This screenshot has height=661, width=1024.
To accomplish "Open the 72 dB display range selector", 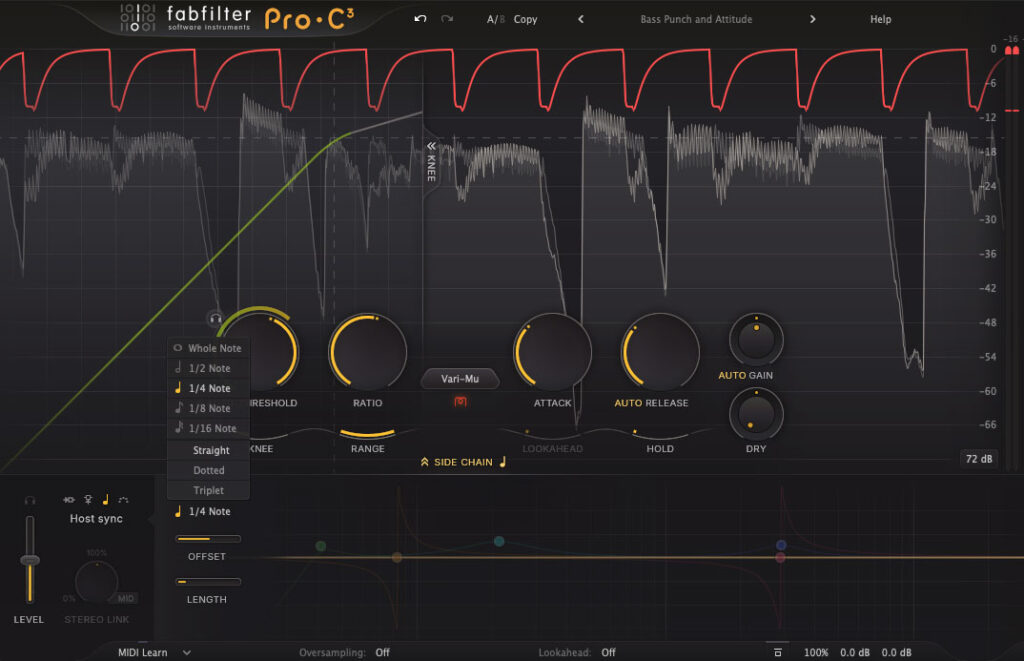I will coord(979,459).
